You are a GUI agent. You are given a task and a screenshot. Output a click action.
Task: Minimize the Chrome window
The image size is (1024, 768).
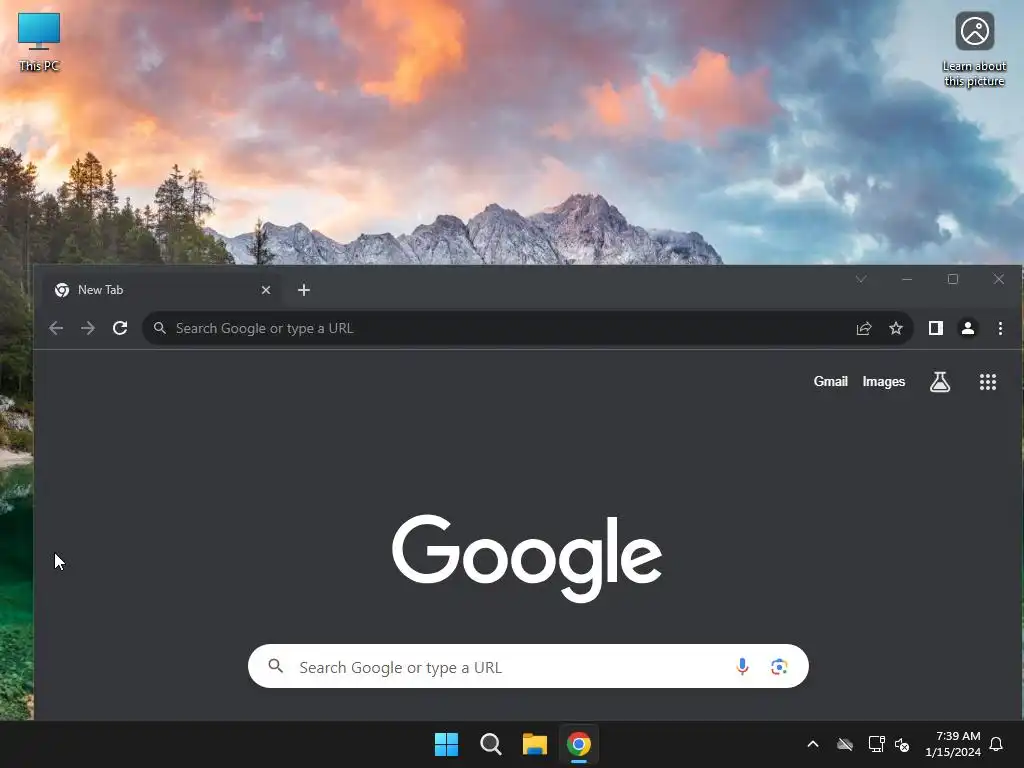click(907, 280)
